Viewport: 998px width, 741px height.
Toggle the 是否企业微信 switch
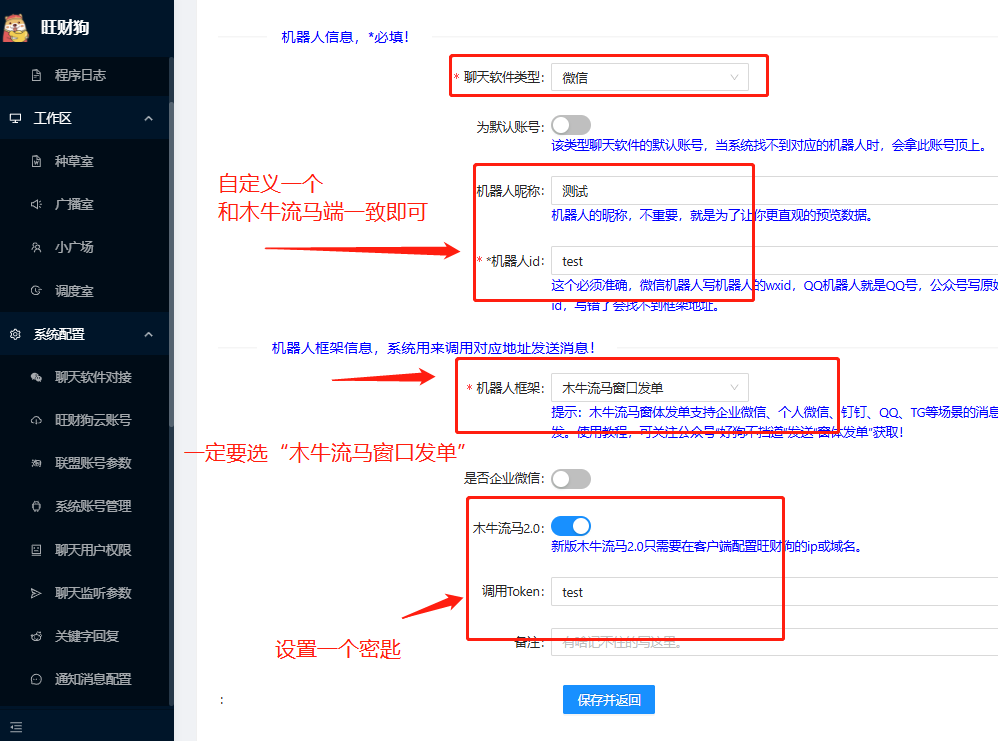pyautogui.click(x=571, y=479)
